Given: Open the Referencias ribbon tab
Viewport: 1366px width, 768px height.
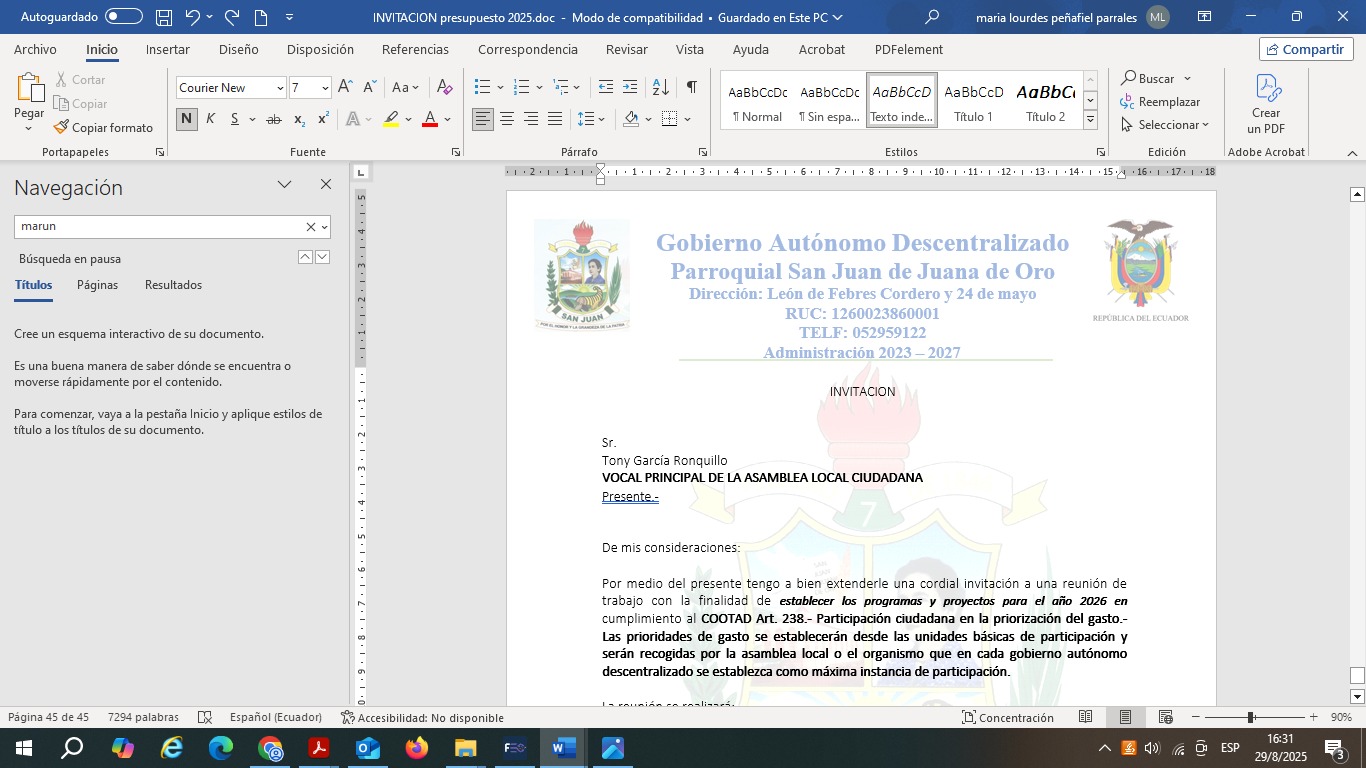Looking at the screenshot, I should point(415,50).
